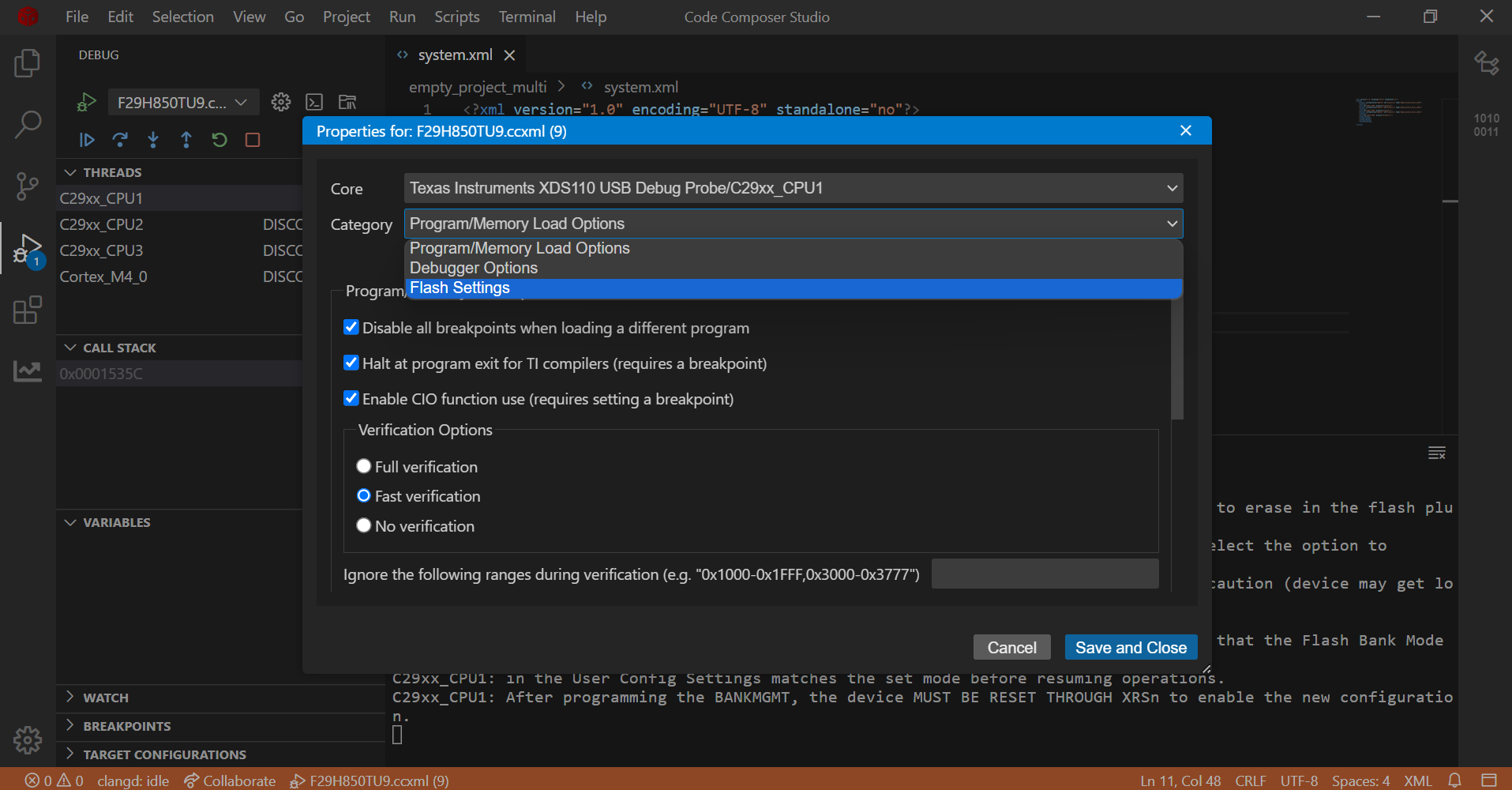Screen dimensions: 1512x790
Task: Click the Search icon in the activity bar
Action: [x=27, y=124]
